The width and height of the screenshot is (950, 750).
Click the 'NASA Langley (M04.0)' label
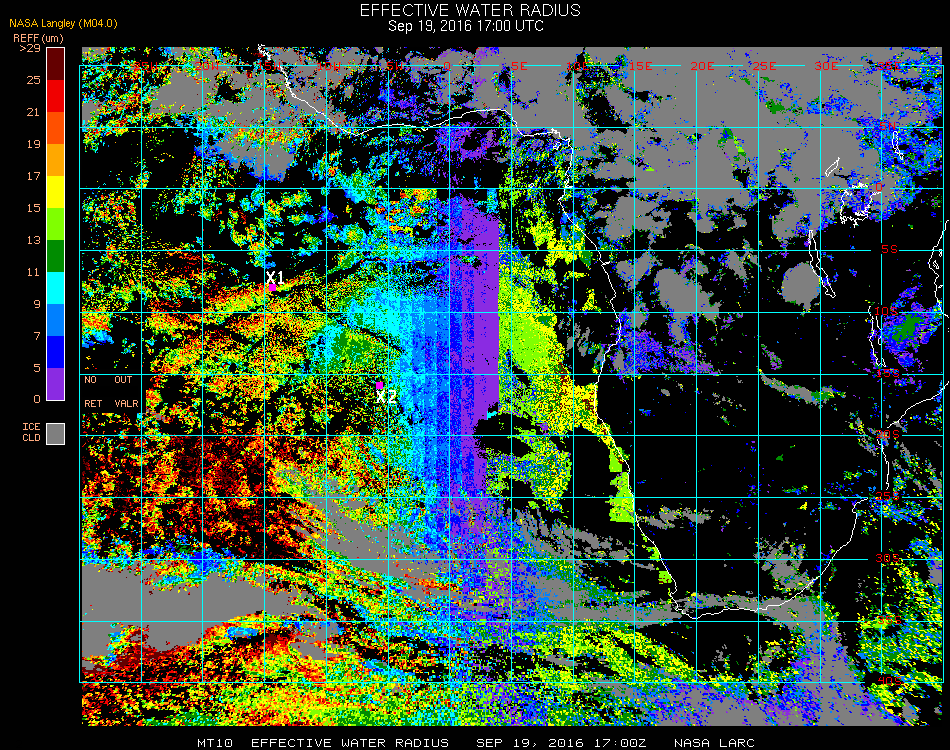pos(63,24)
